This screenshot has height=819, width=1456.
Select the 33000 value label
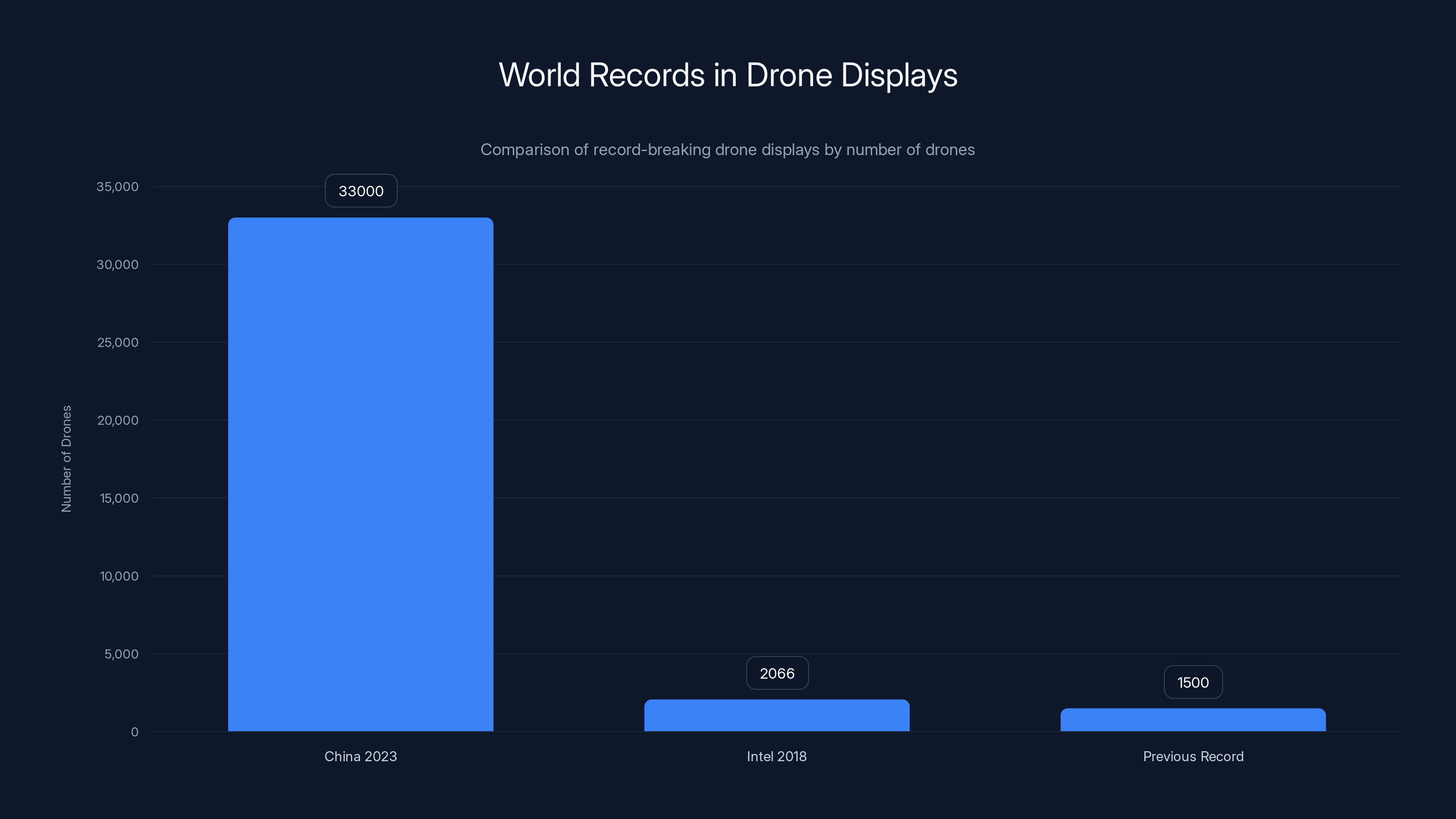point(361,191)
